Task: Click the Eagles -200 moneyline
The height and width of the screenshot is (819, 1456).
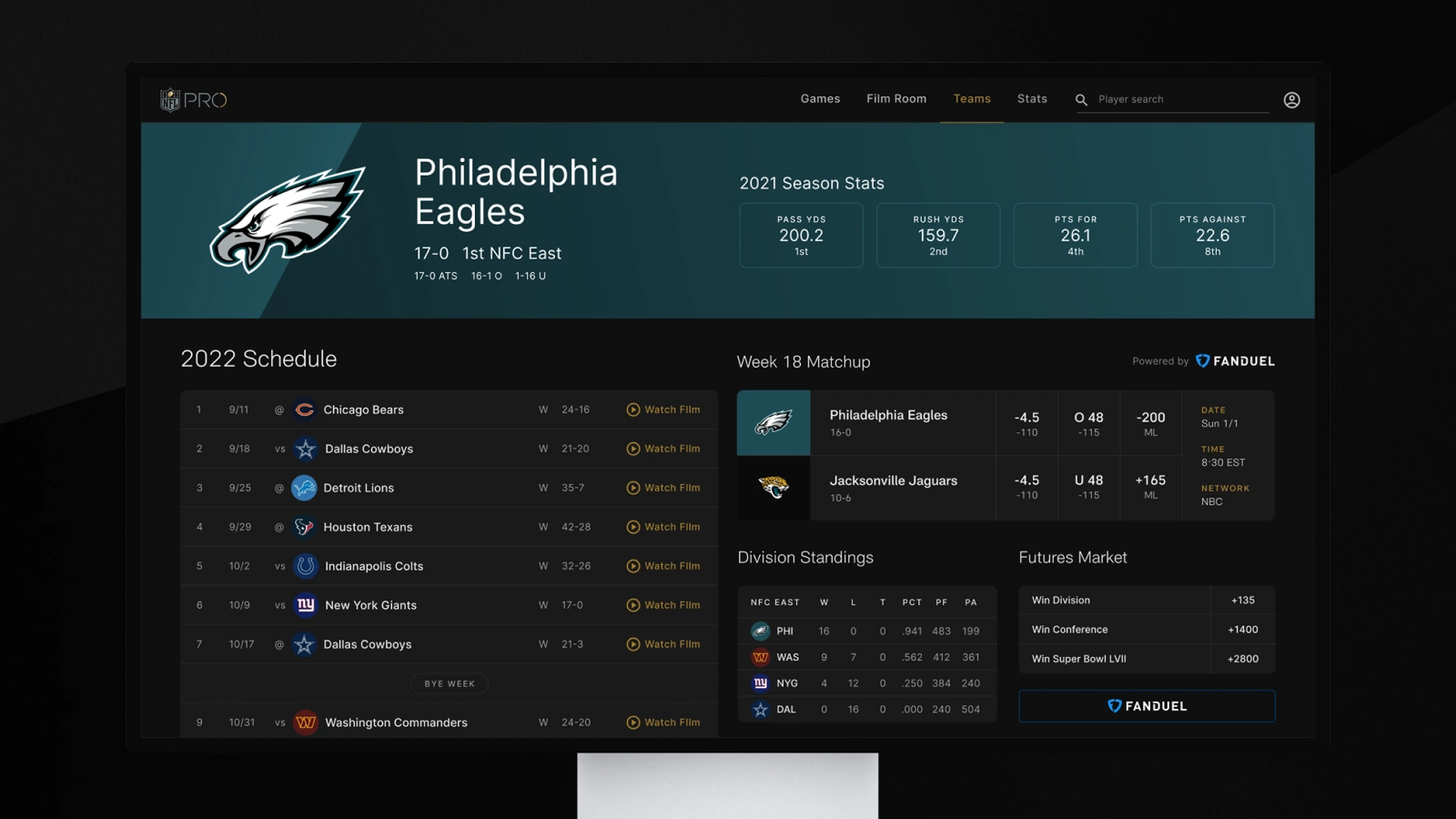Action: [1150, 423]
